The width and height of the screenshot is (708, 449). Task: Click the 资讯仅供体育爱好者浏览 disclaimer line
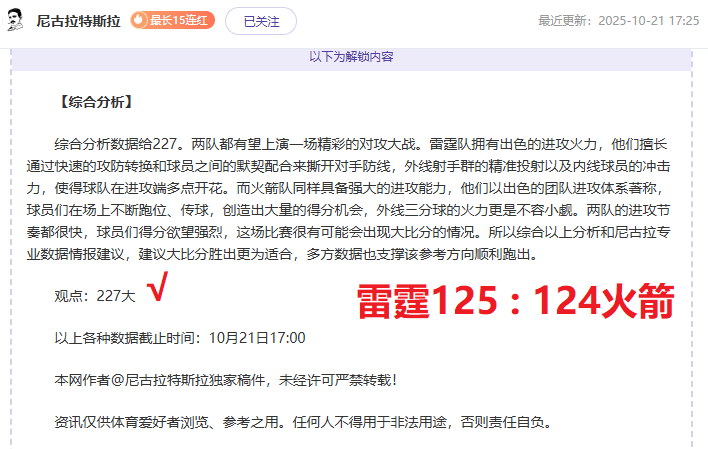[x=303, y=422]
